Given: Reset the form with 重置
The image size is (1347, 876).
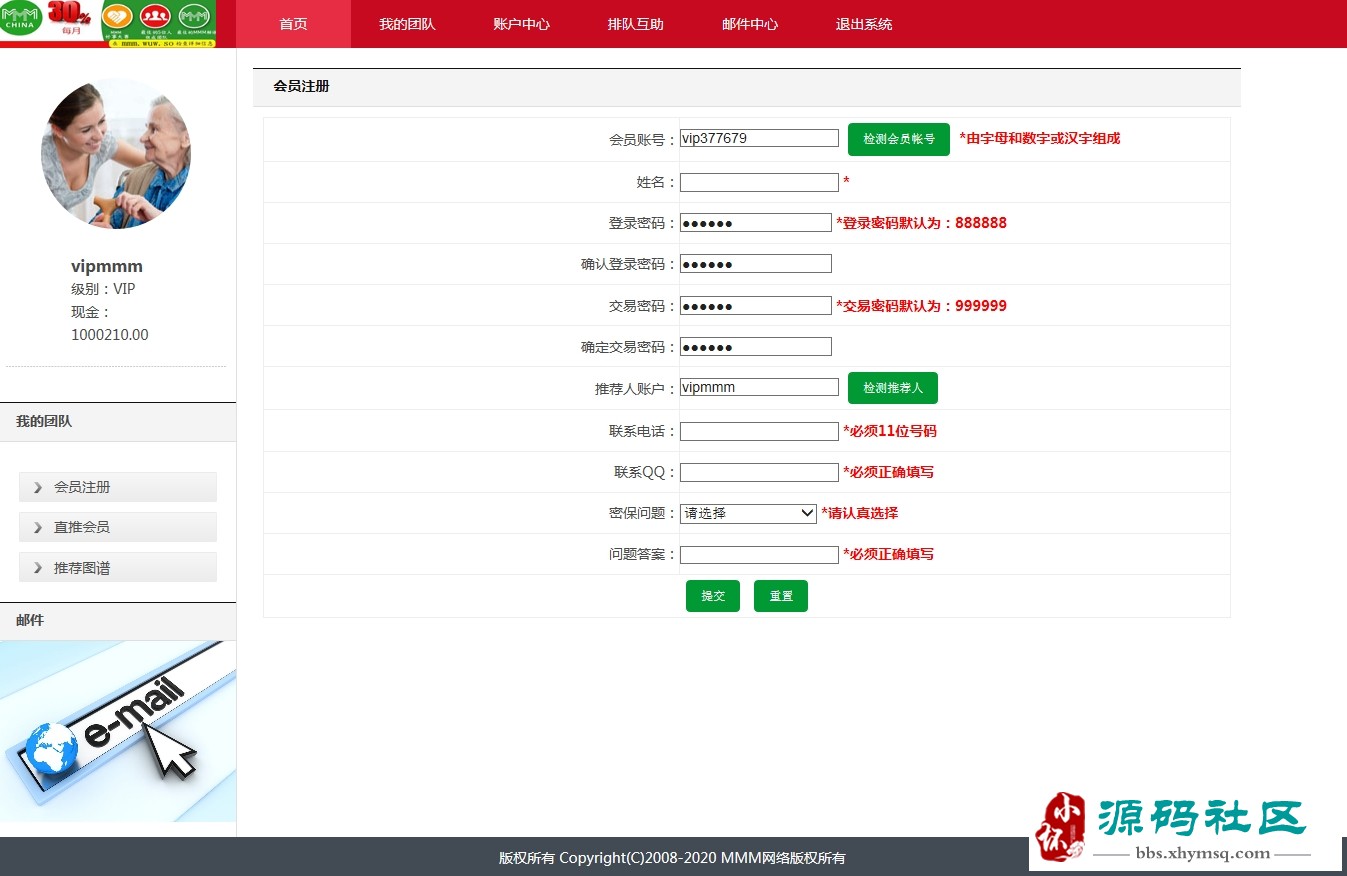Looking at the screenshot, I should point(780,596).
